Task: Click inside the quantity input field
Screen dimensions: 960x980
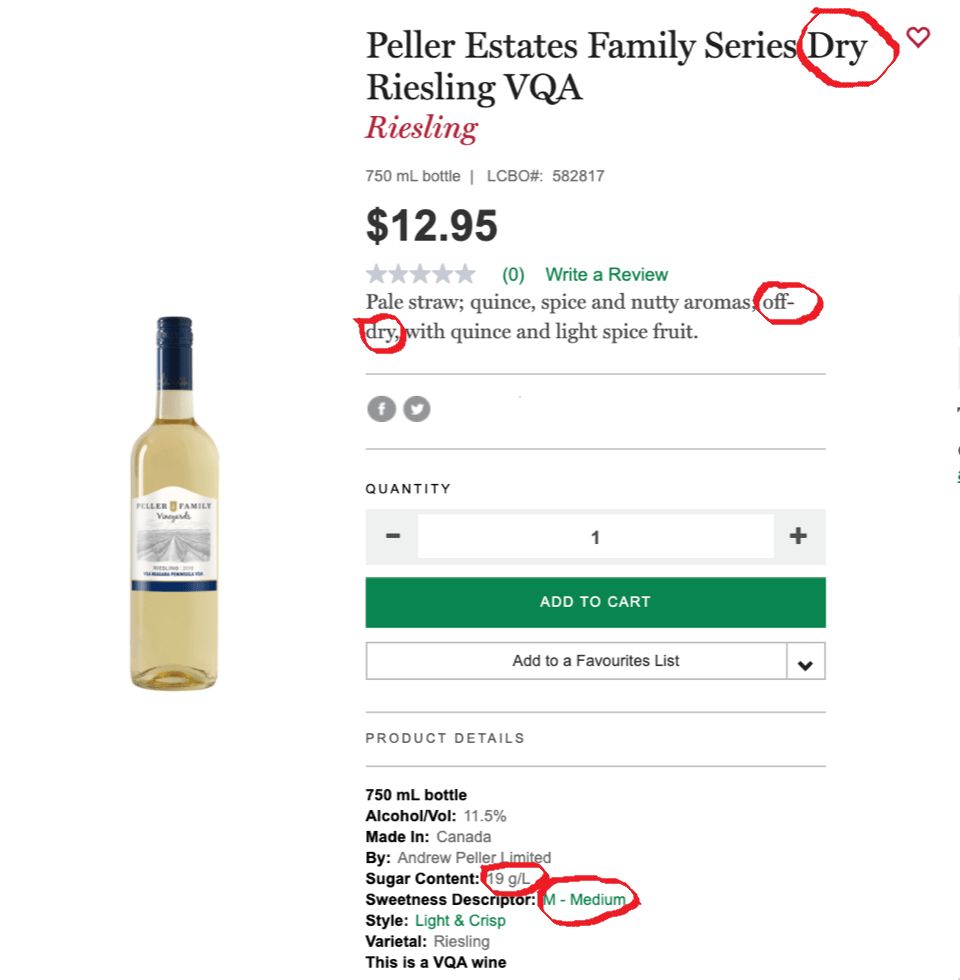Action: (x=595, y=536)
